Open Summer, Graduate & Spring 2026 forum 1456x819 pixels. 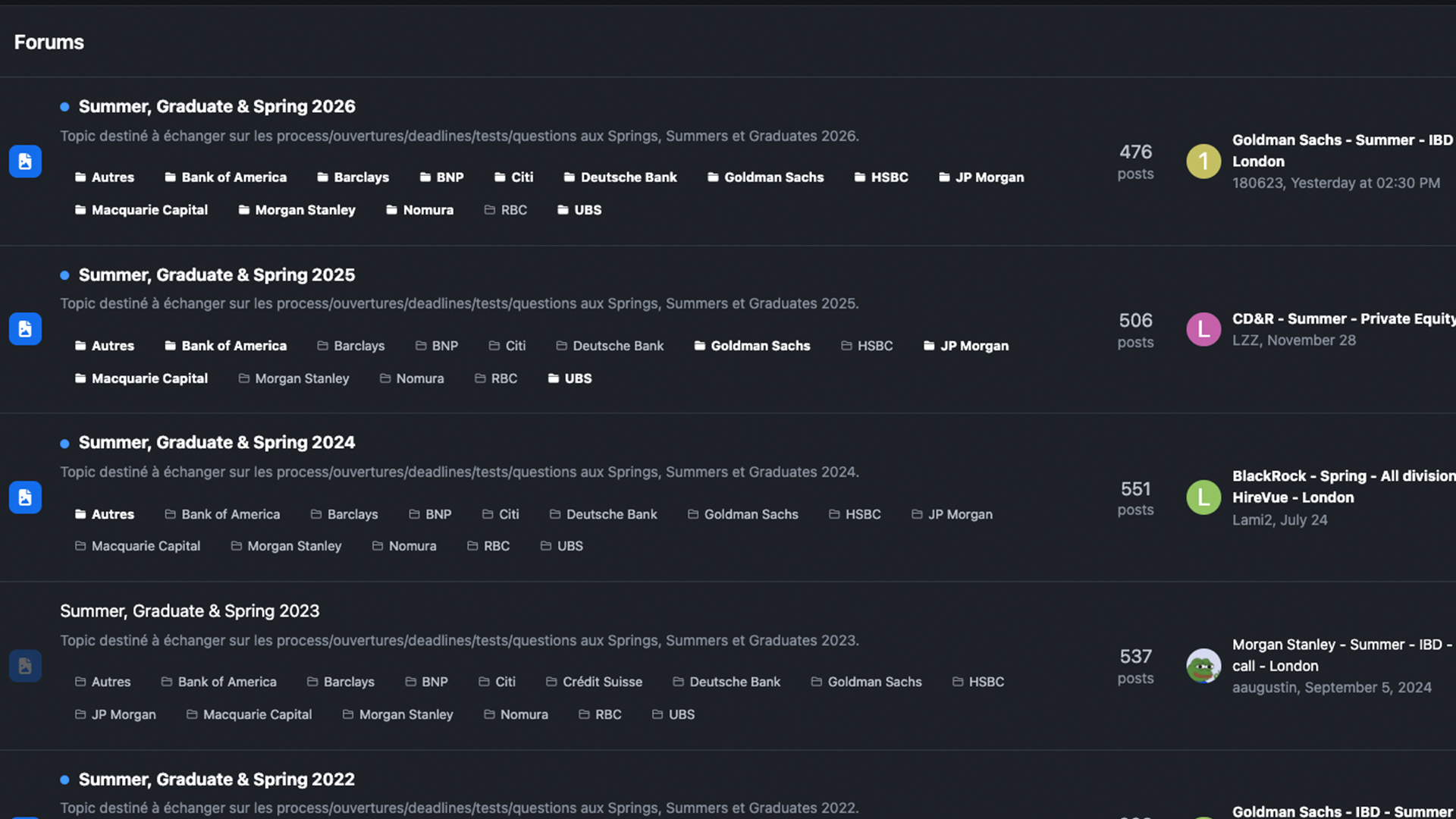point(217,107)
